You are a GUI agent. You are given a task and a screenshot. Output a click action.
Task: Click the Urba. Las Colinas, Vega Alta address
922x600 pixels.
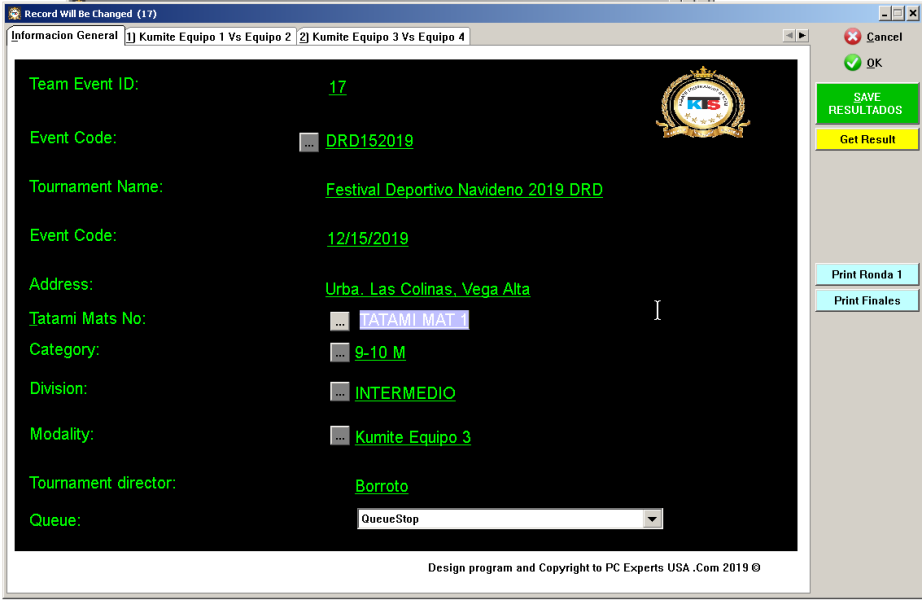coord(427,289)
